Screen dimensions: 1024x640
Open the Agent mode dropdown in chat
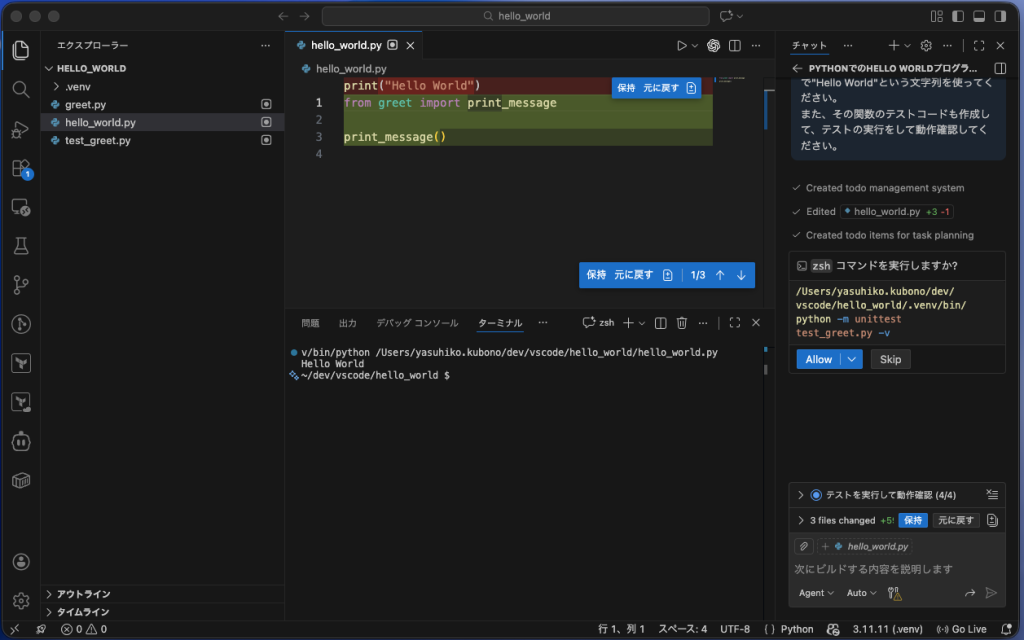tap(816, 593)
